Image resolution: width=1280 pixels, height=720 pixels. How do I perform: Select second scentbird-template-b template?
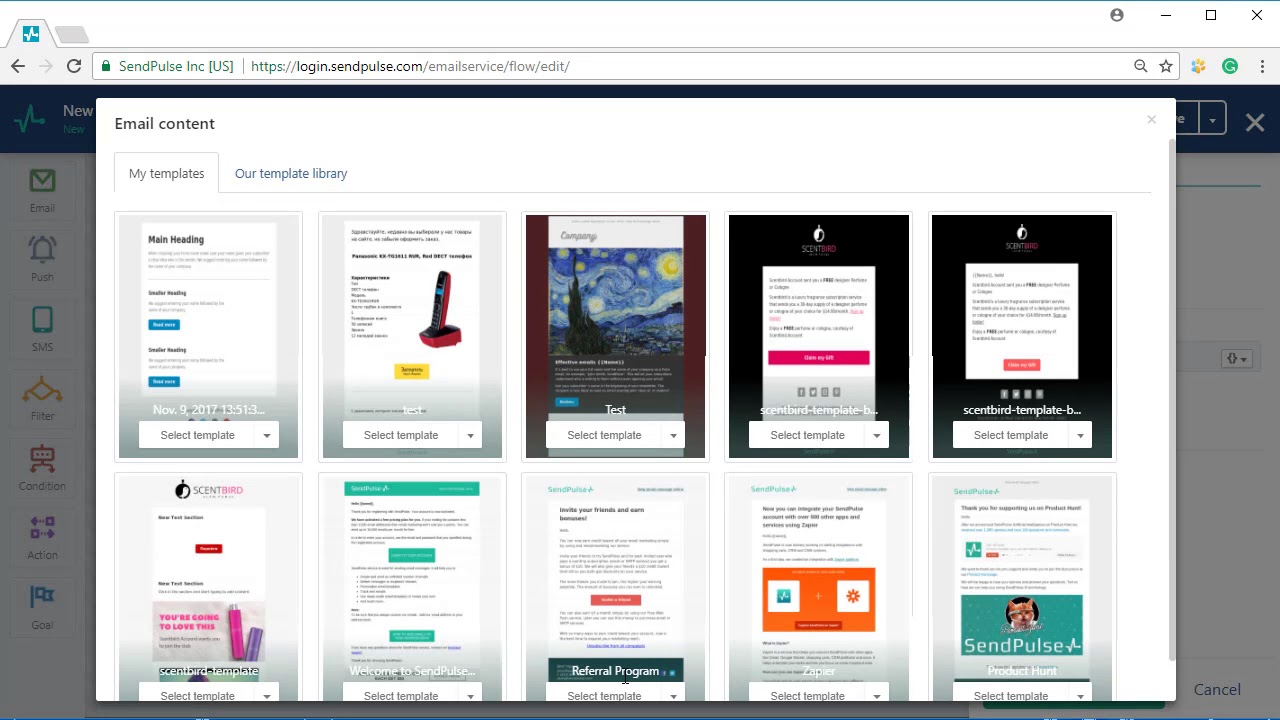pyautogui.click(x=1011, y=435)
